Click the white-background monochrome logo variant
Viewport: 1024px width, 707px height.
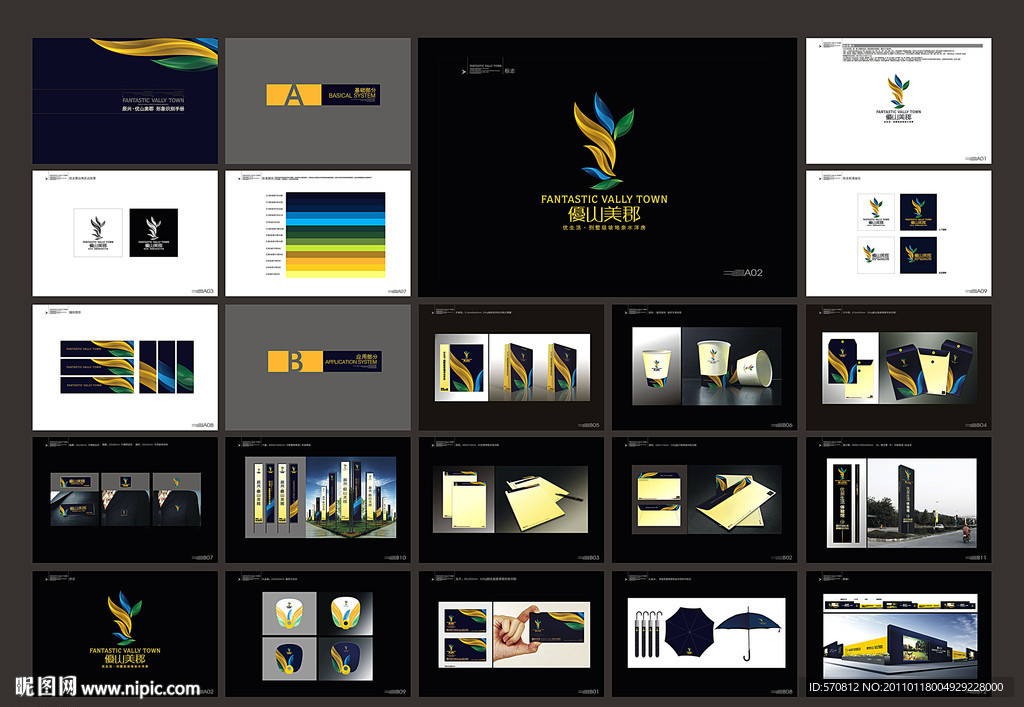click(98, 232)
